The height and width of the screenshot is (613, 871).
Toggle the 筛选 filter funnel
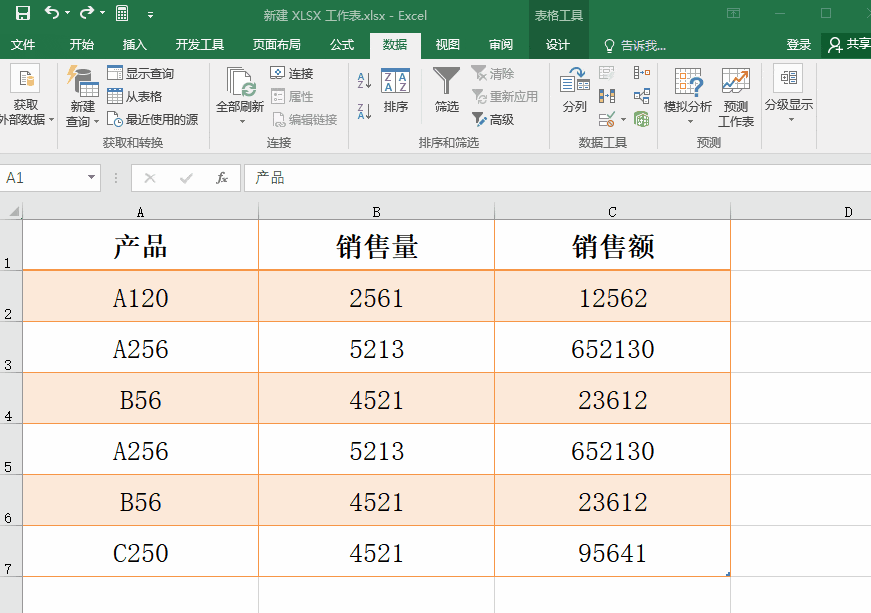click(x=446, y=90)
